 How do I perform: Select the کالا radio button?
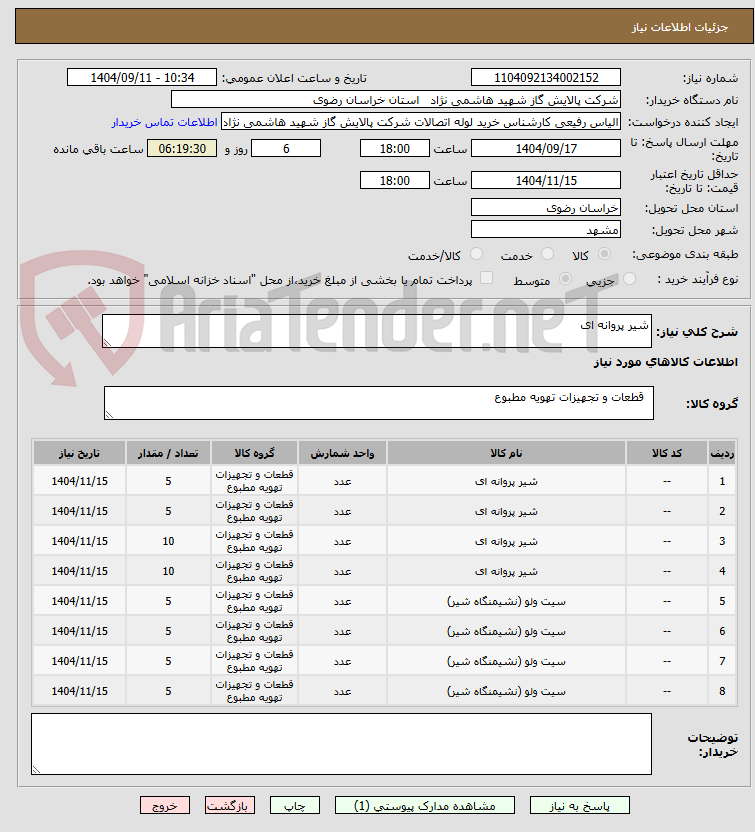[604, 254]
